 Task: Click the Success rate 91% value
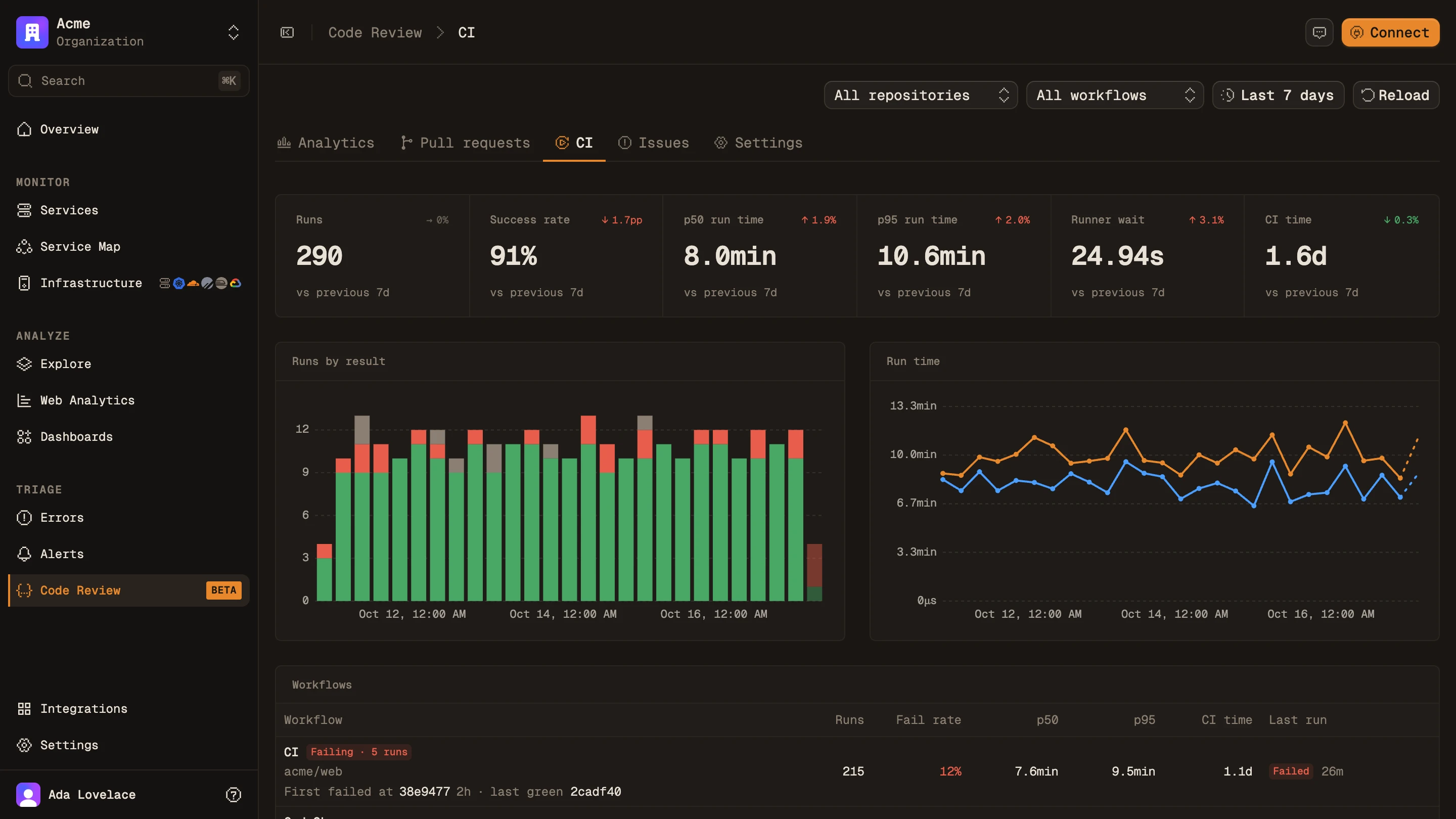click(x=513, y=256)
